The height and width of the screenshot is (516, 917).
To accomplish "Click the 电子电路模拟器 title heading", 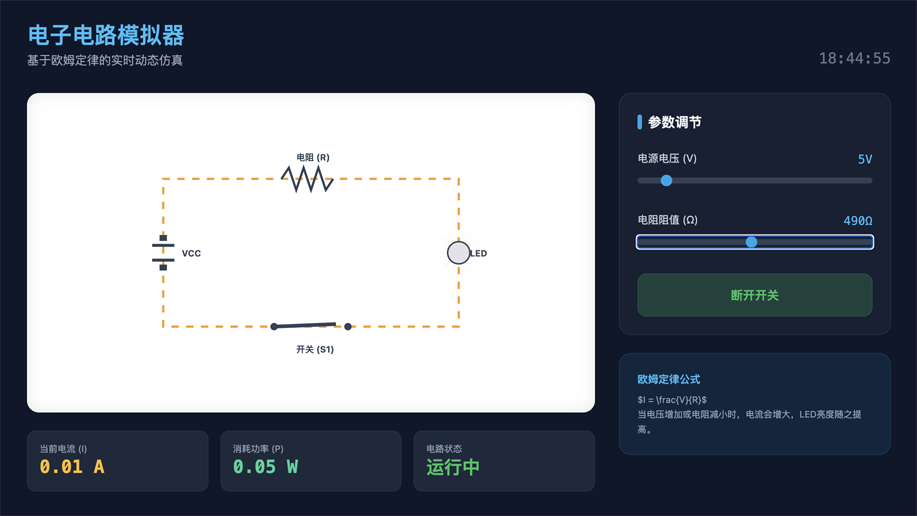I will coord(106,35).
